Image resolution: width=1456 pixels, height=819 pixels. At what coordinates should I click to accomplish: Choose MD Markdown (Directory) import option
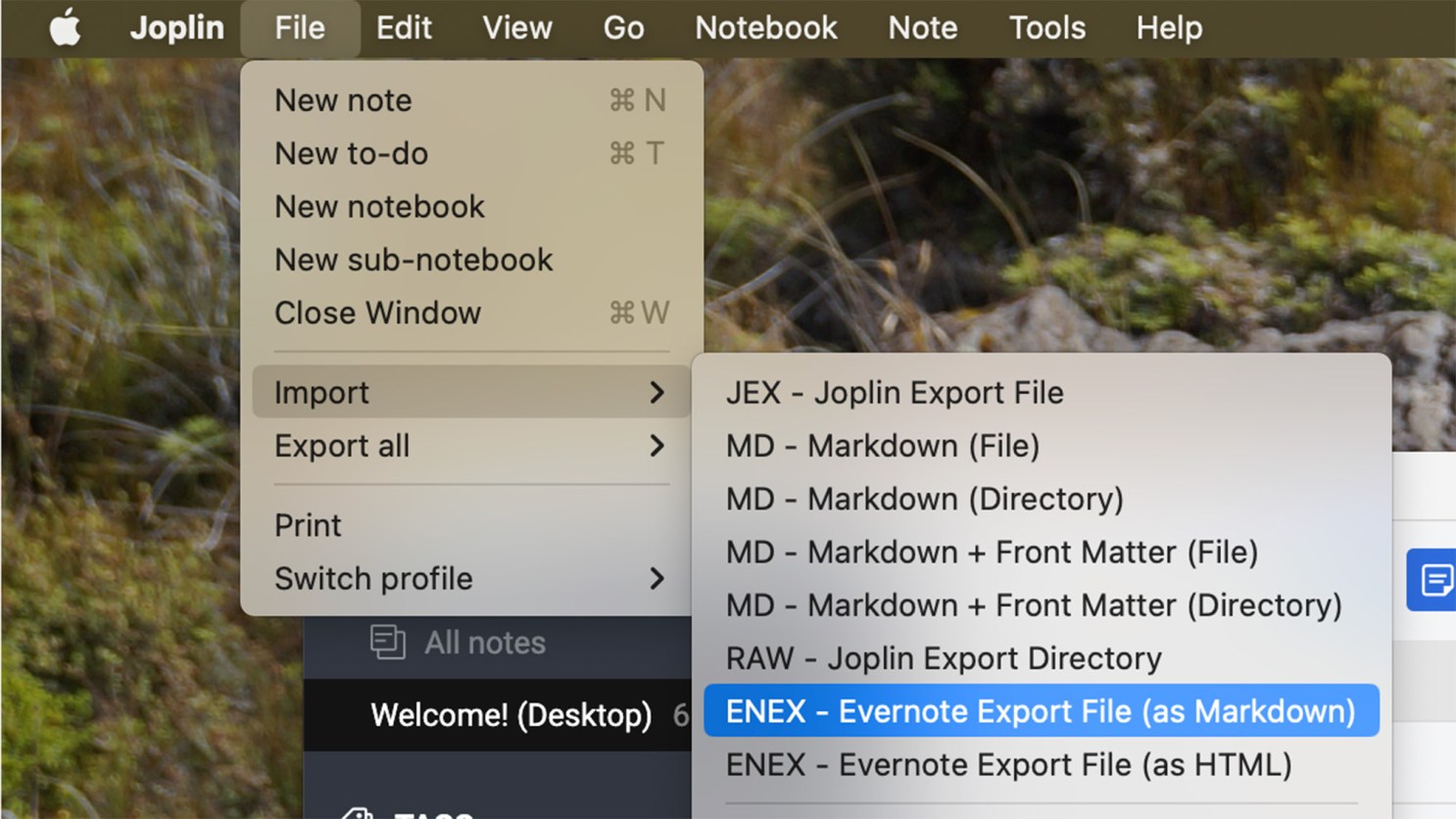click(x=924, y=499)
